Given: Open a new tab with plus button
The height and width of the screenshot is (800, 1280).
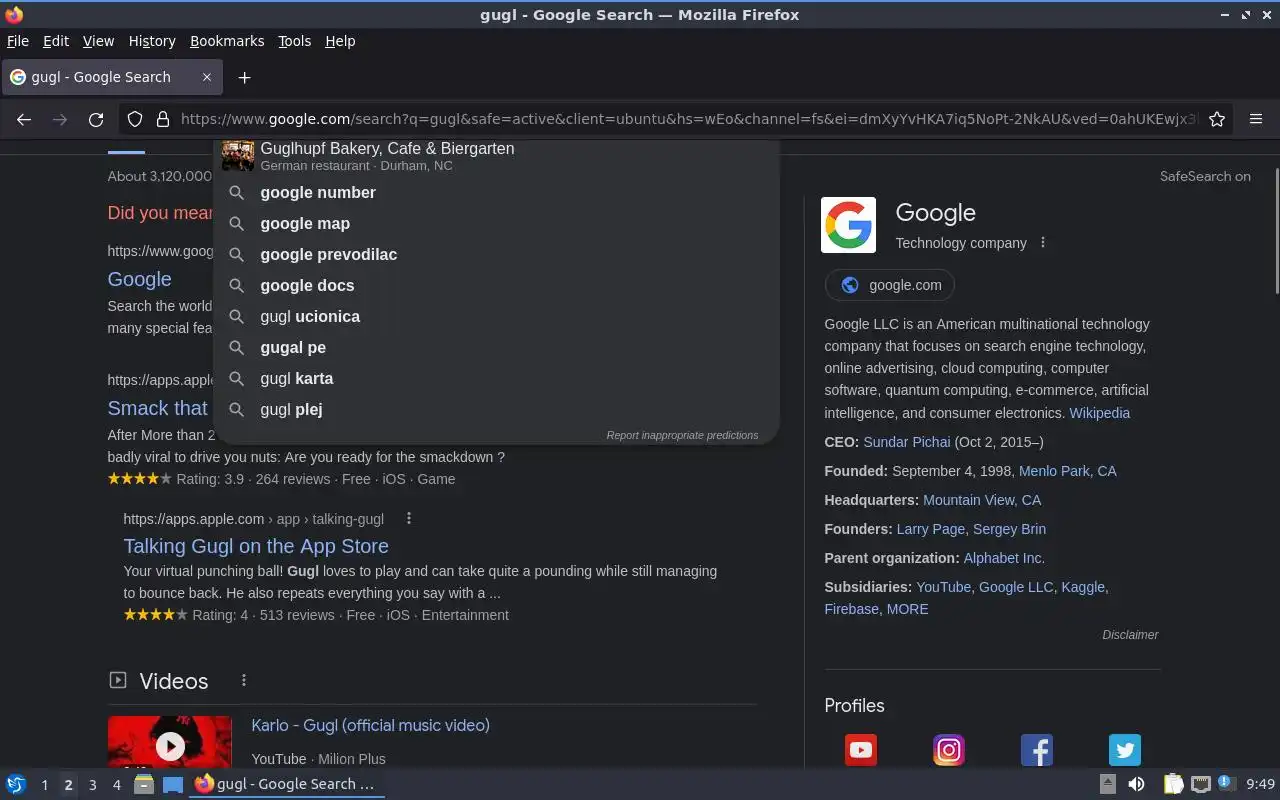Looking at the screenshot, I should (244, 77).
